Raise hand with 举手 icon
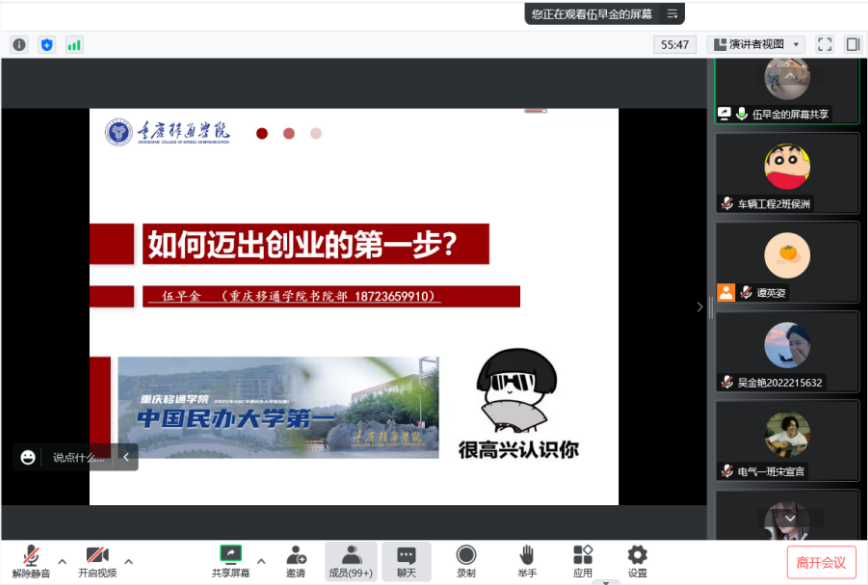Viewport: 868px width, 585px height. click(x=526, y=560)
